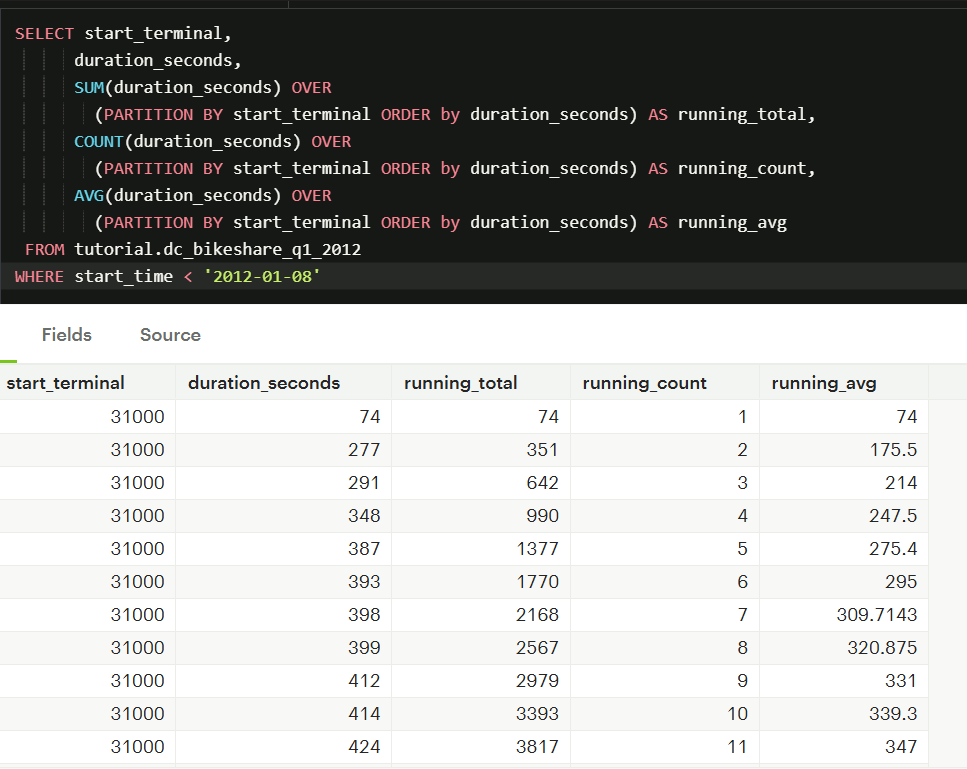Select duration_seconds cell 398
The image size is (967, 769).
click(284, 614)
